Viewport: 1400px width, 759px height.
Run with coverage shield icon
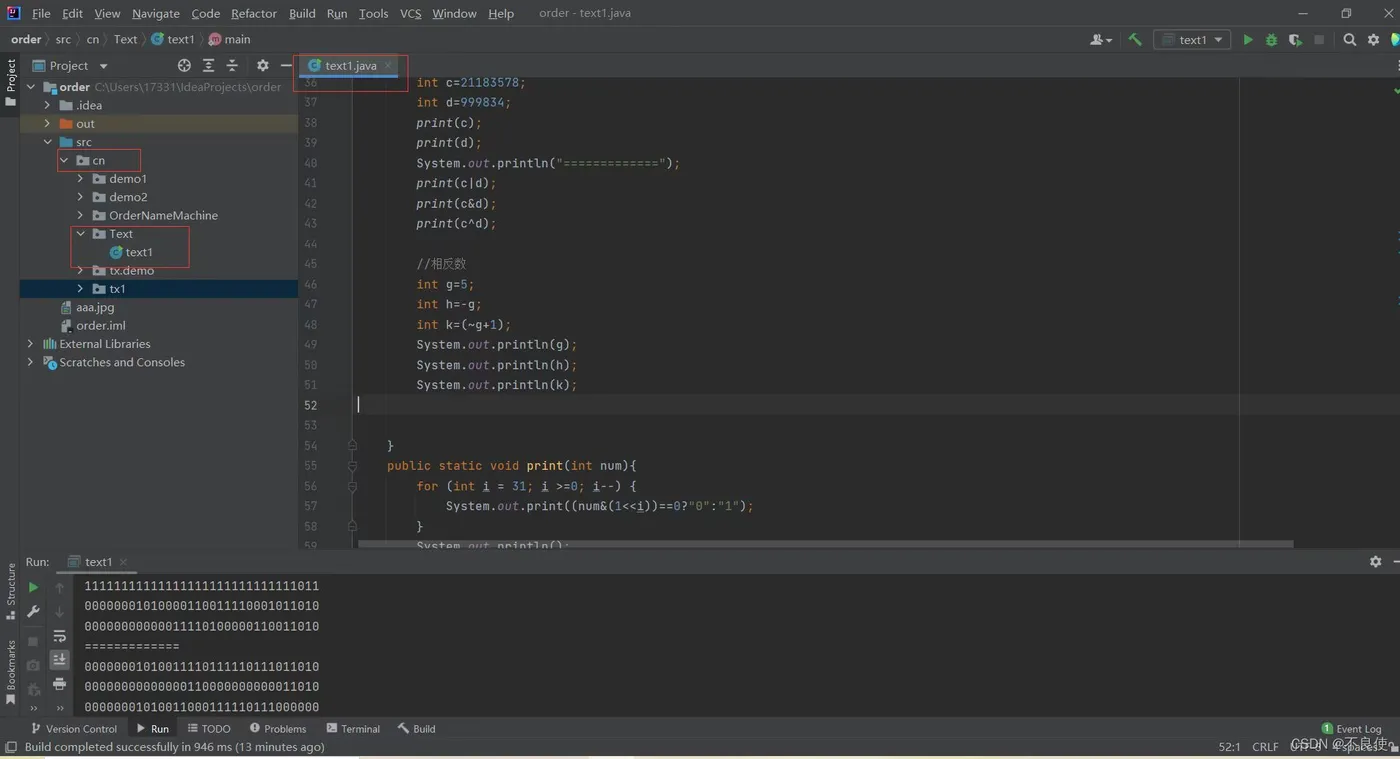tap(1296, 40)
